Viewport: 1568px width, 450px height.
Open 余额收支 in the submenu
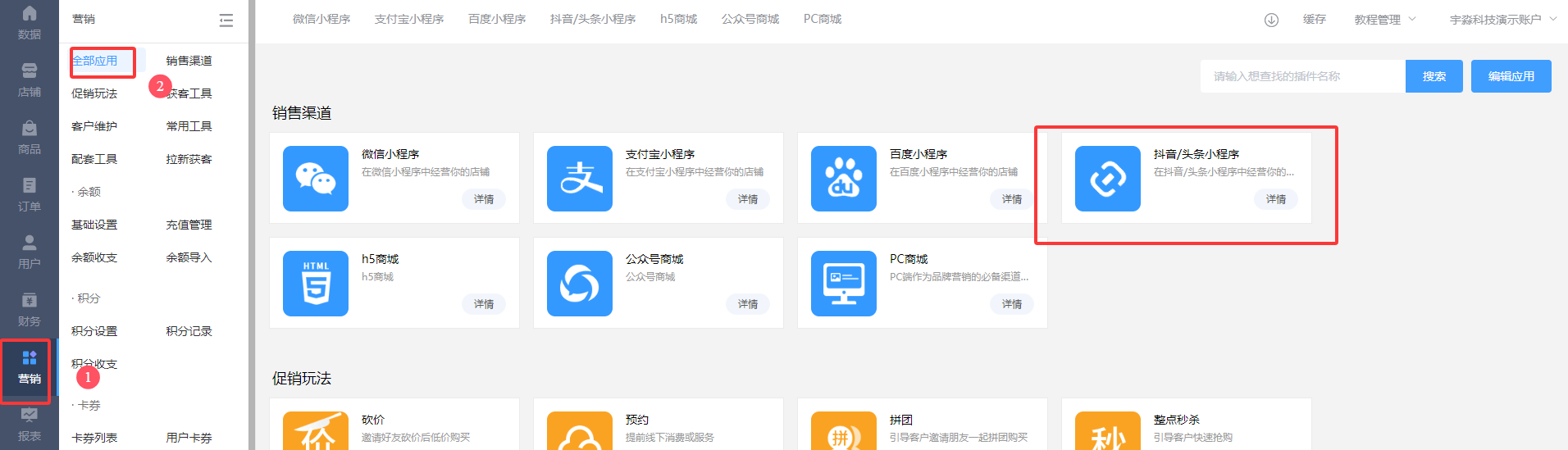click(x=94, y=257)
